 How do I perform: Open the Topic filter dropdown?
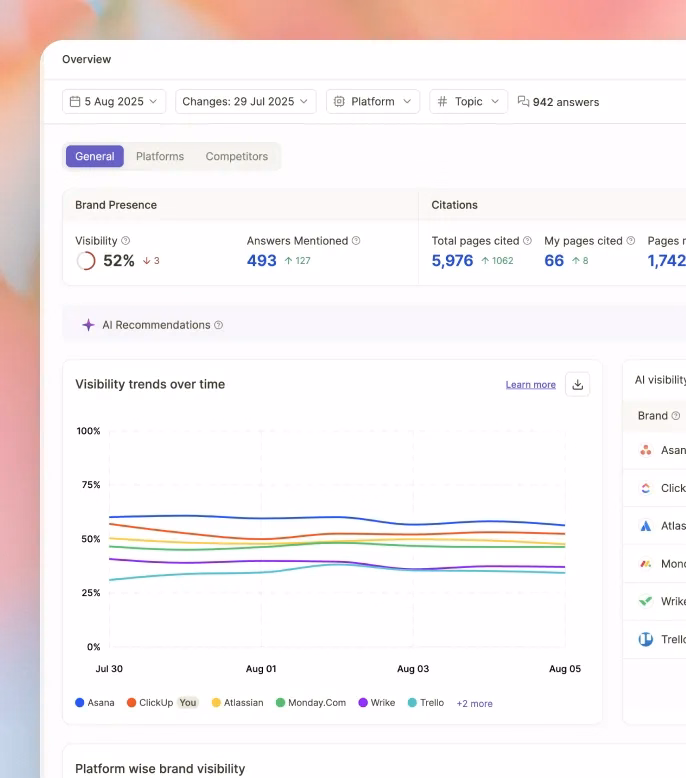pyautogui.click(x=468, y=102)
